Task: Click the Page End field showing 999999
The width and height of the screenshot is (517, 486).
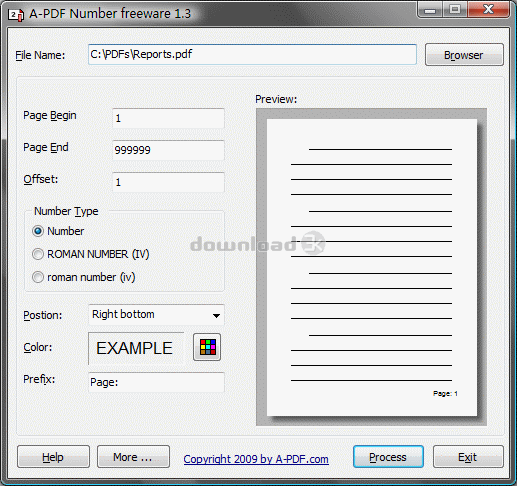Action: (168, 150)
